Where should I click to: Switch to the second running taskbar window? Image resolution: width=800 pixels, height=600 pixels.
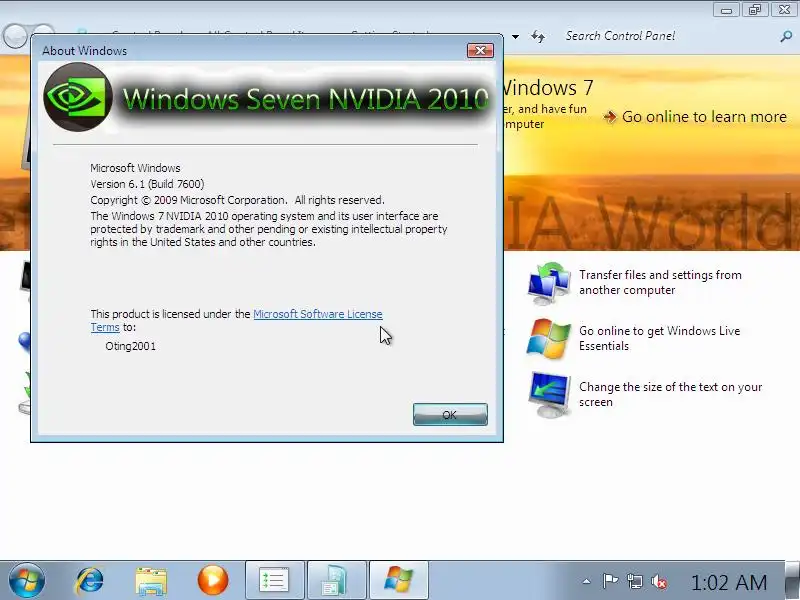tap(336, 580)
